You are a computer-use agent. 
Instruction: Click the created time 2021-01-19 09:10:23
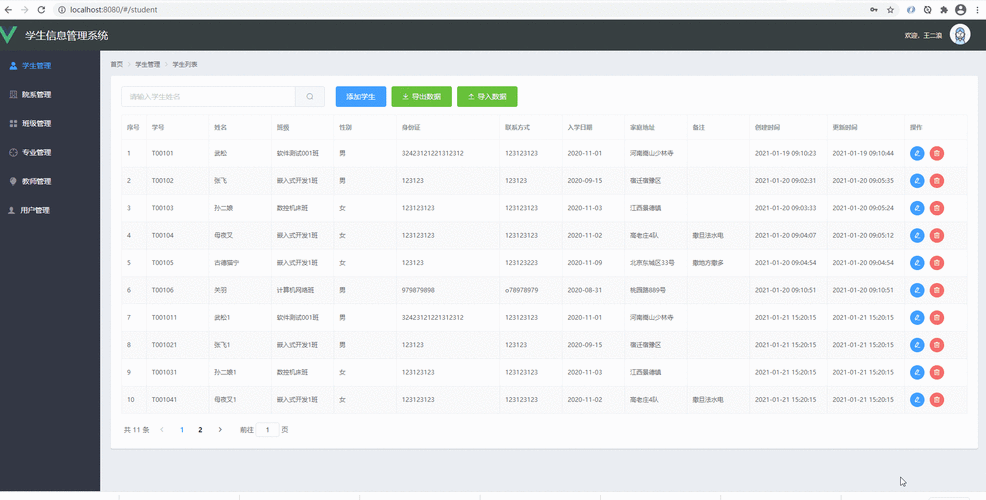pos(785,153)
